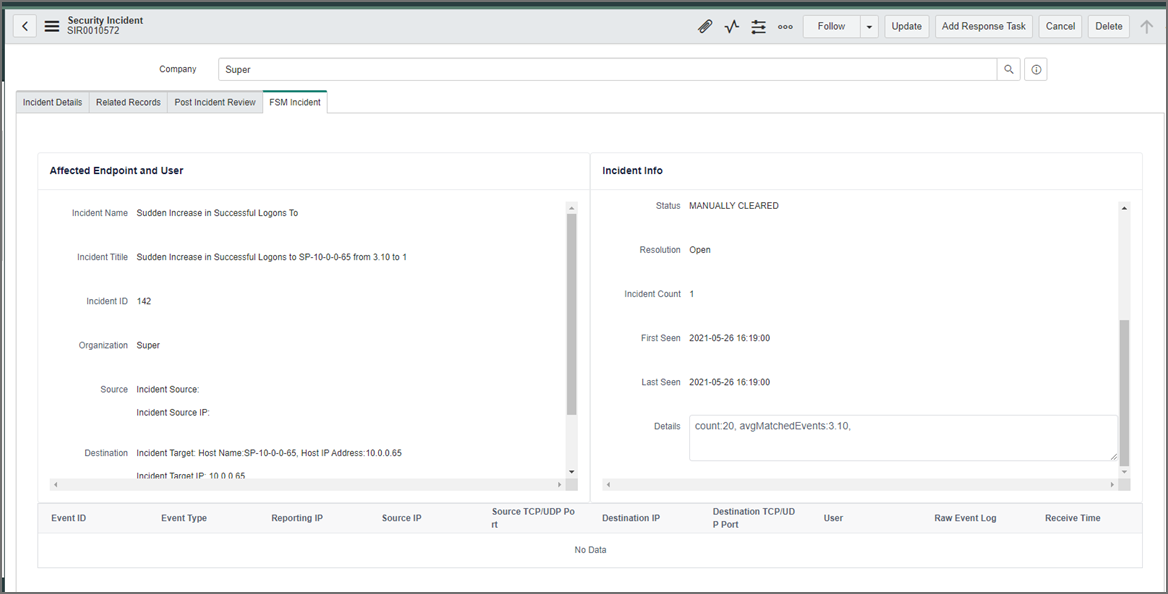This screenshot has height=594, width=1168.
Task: Click the Source IP column header
Action: click(402, 518)
